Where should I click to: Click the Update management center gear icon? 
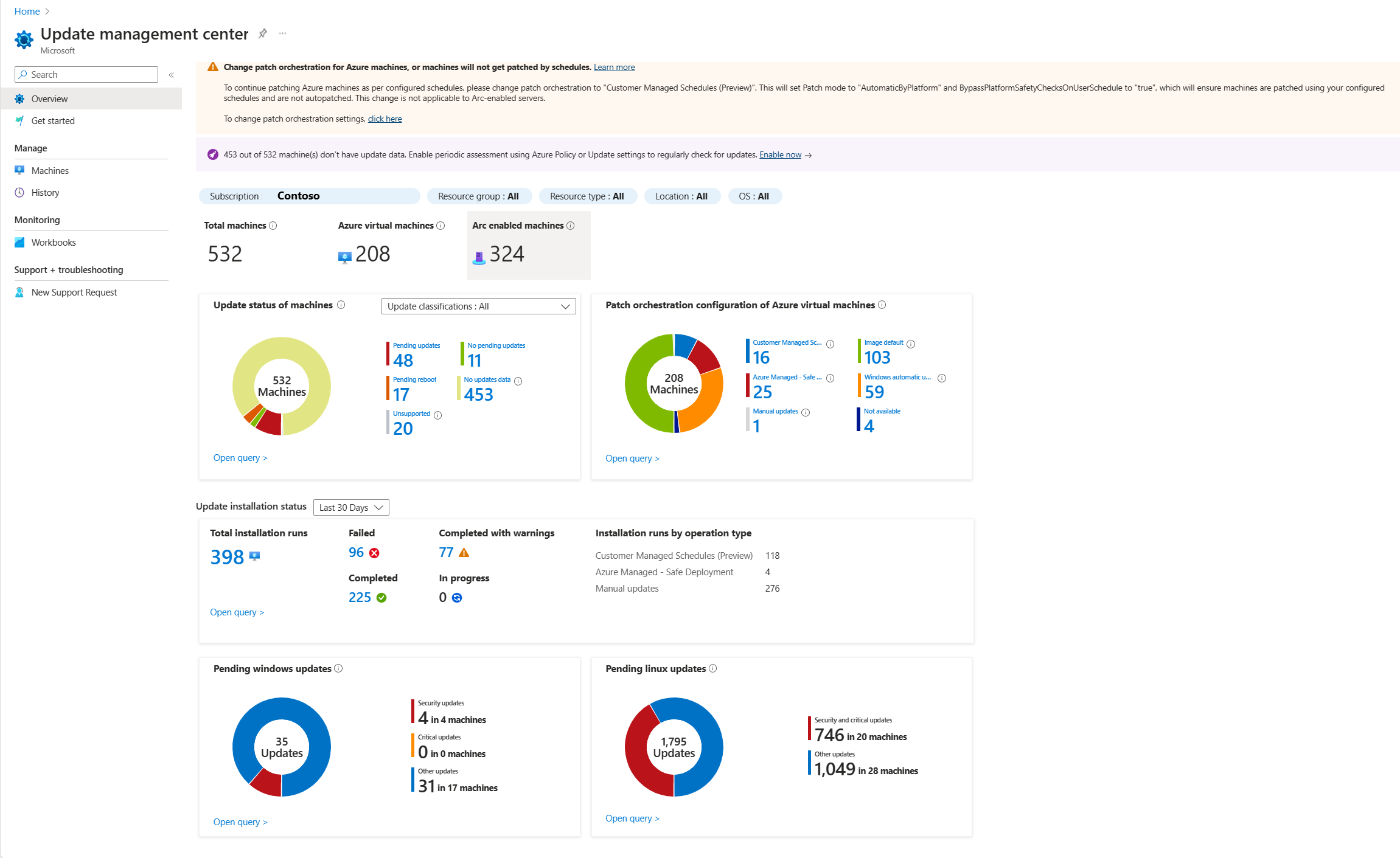point(24,40)
